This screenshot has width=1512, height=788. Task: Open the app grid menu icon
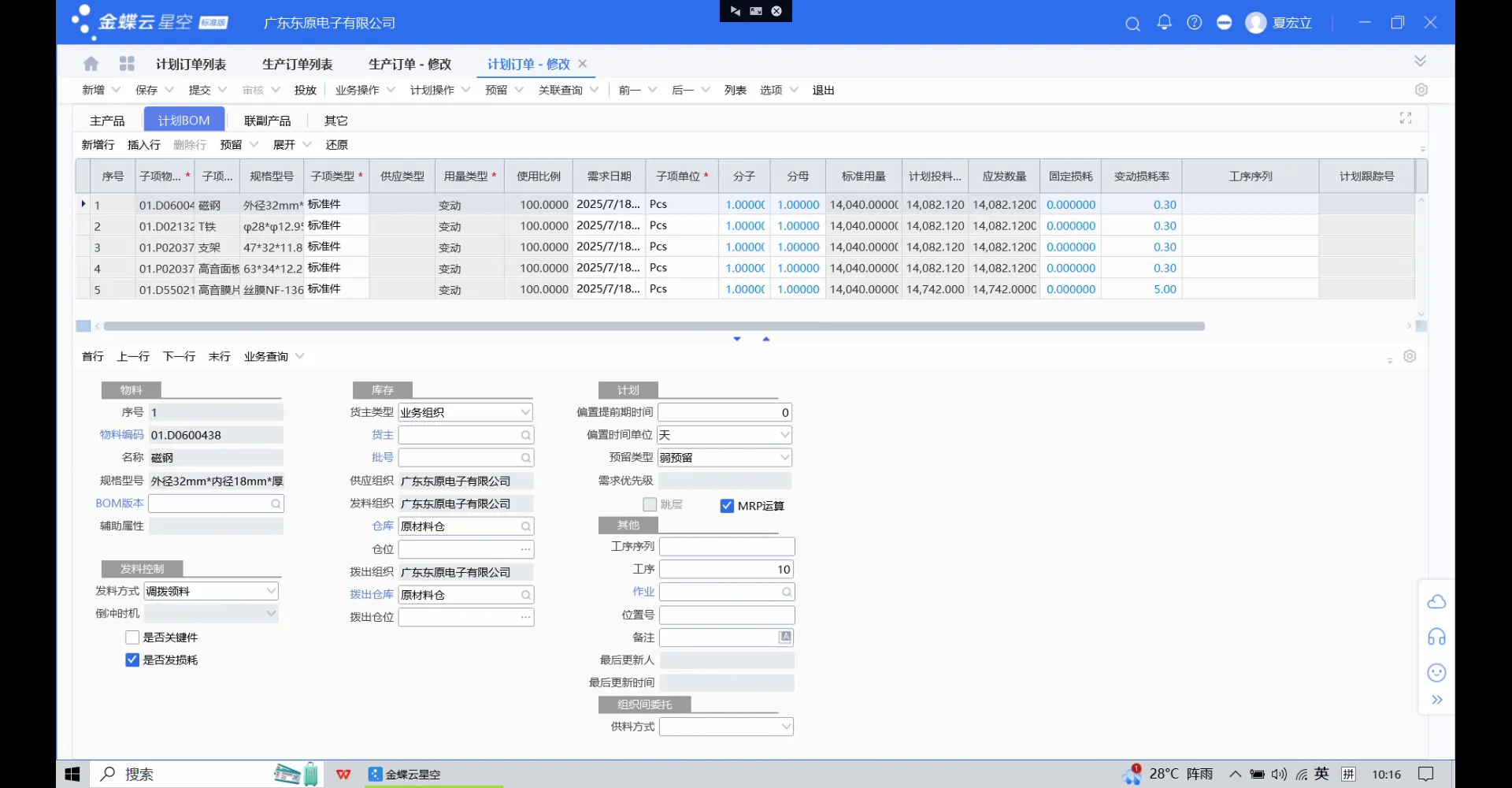point(127,64)
